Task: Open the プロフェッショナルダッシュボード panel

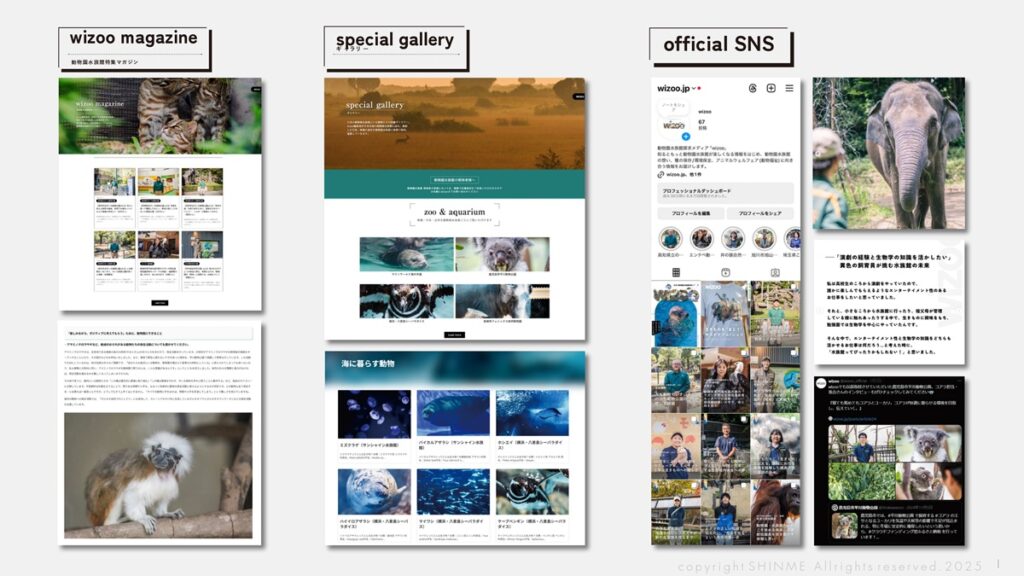Action: [726, 192]
